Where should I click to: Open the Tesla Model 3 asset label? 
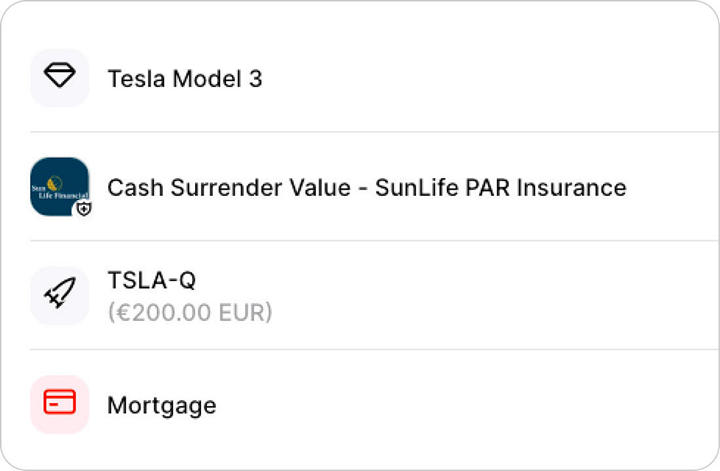(x=184, y=78)
